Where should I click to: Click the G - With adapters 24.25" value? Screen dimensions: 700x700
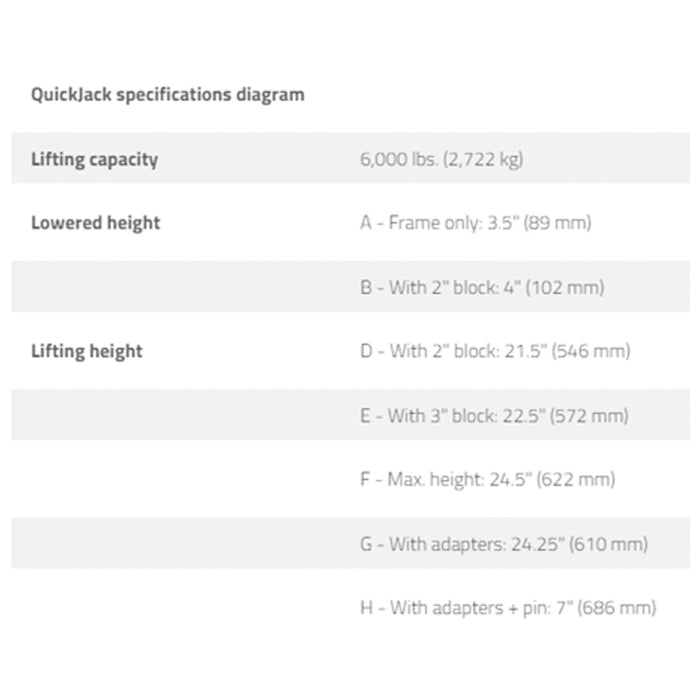click(x=504, y=544)
